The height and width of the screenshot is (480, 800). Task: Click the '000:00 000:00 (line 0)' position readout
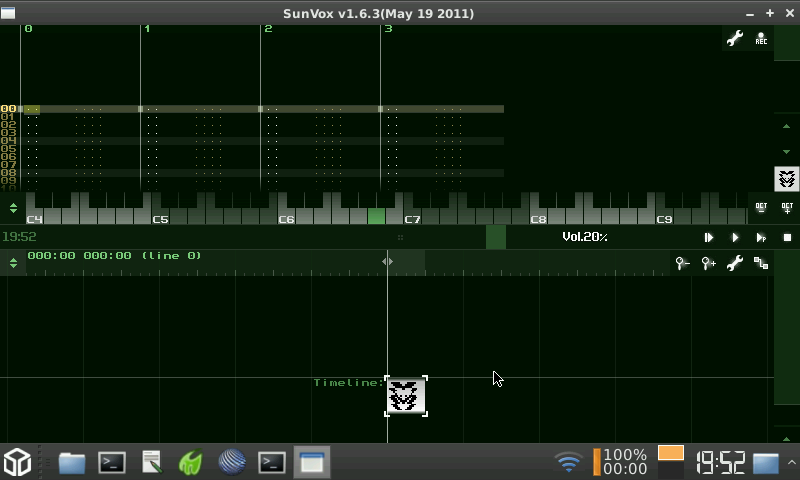pyautogui.click(x=114, y=256)
